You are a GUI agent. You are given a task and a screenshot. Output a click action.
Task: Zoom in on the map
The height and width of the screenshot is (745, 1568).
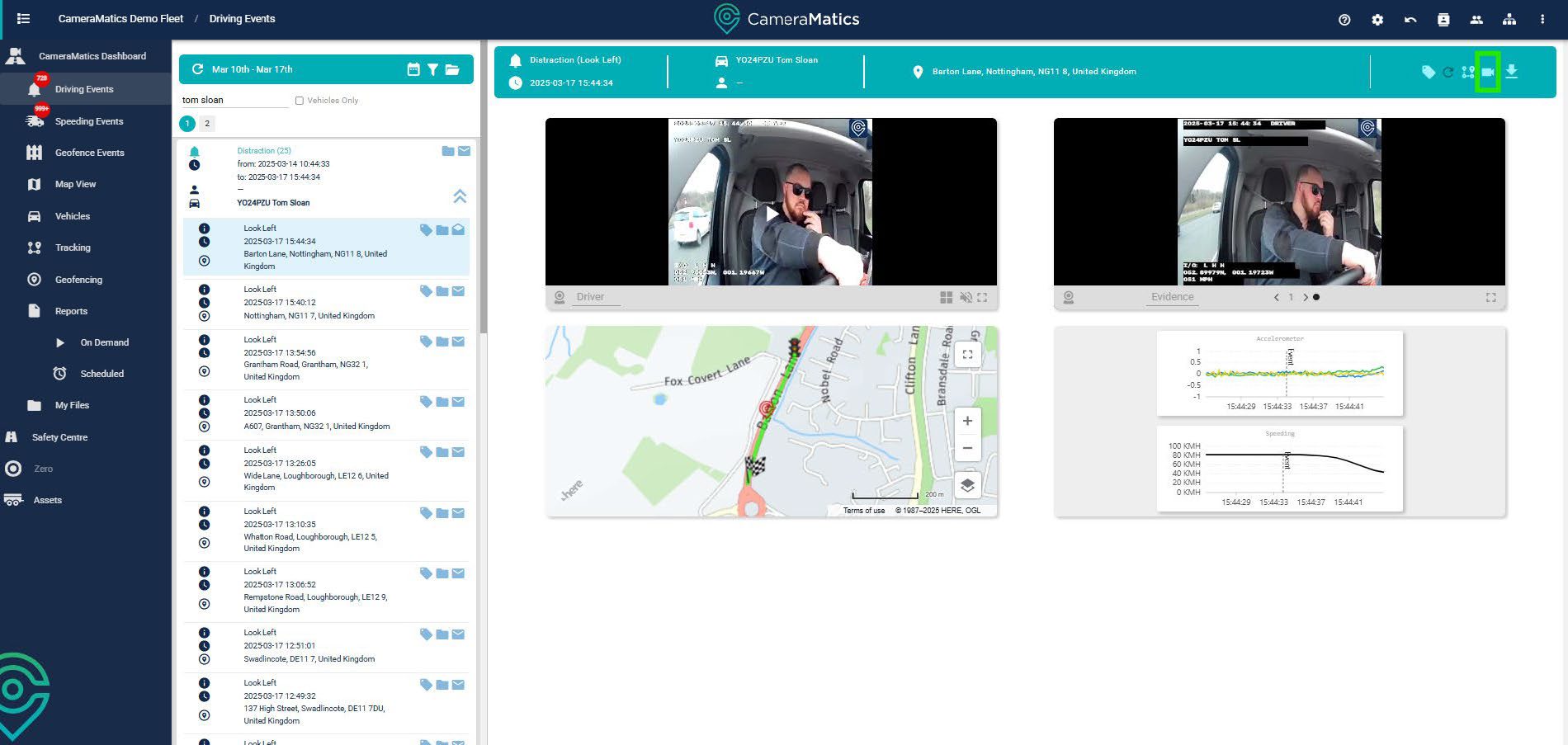[967, 421]
